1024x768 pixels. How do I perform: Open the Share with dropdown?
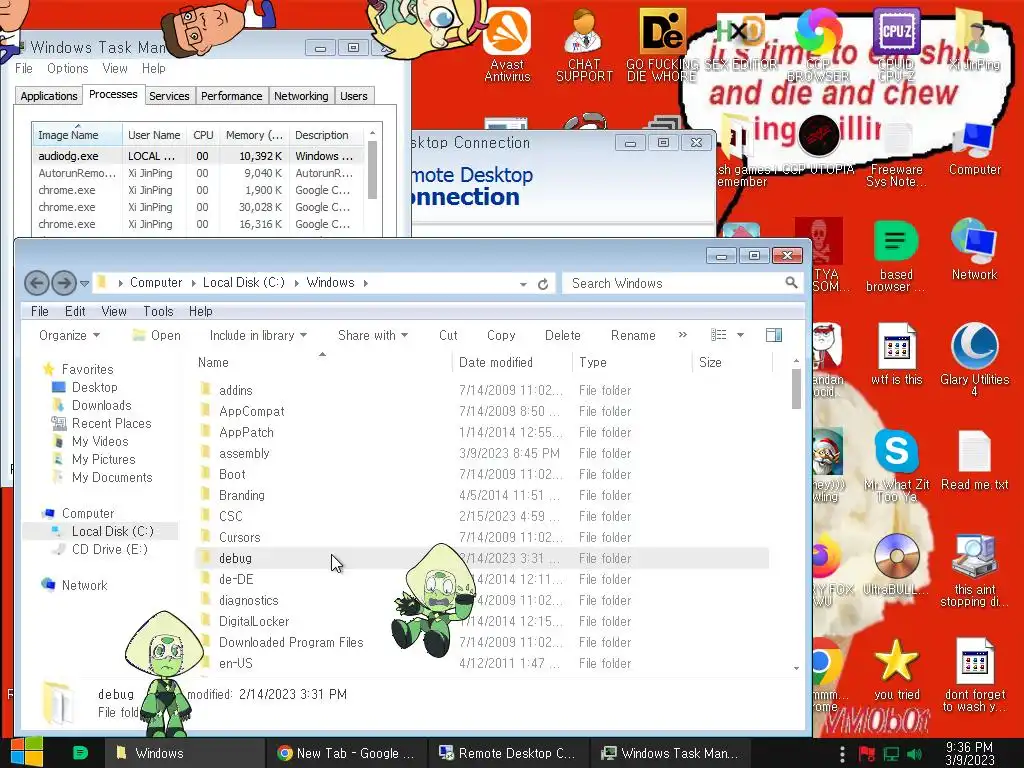(373, 335)
